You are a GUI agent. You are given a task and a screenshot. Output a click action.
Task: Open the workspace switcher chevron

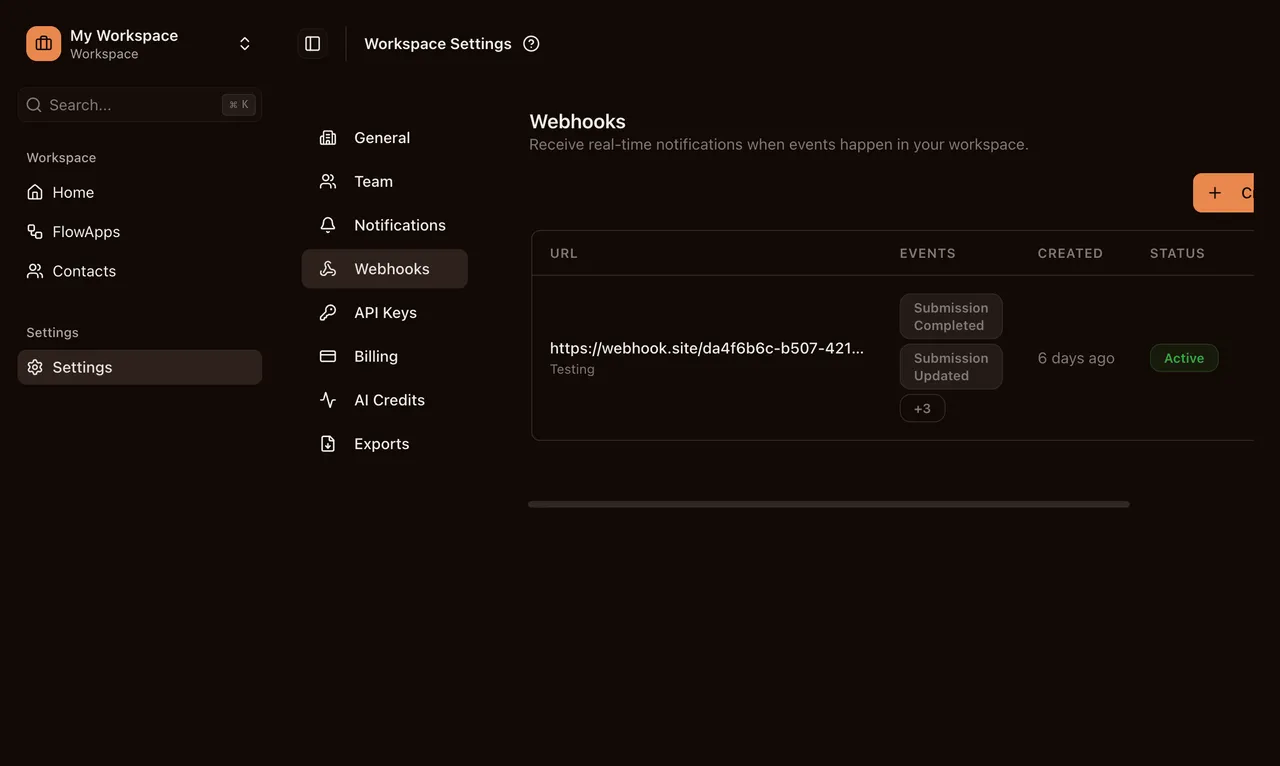pyautogui.click(x=244, y=43)
